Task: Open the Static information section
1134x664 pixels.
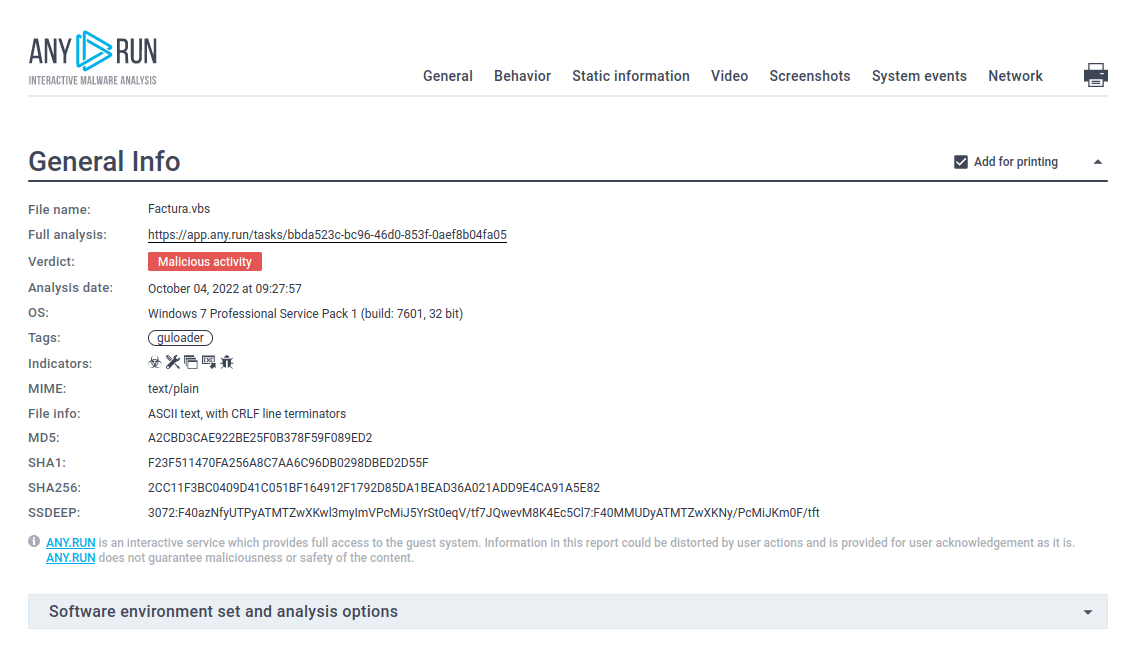Action: pos(630,76)
